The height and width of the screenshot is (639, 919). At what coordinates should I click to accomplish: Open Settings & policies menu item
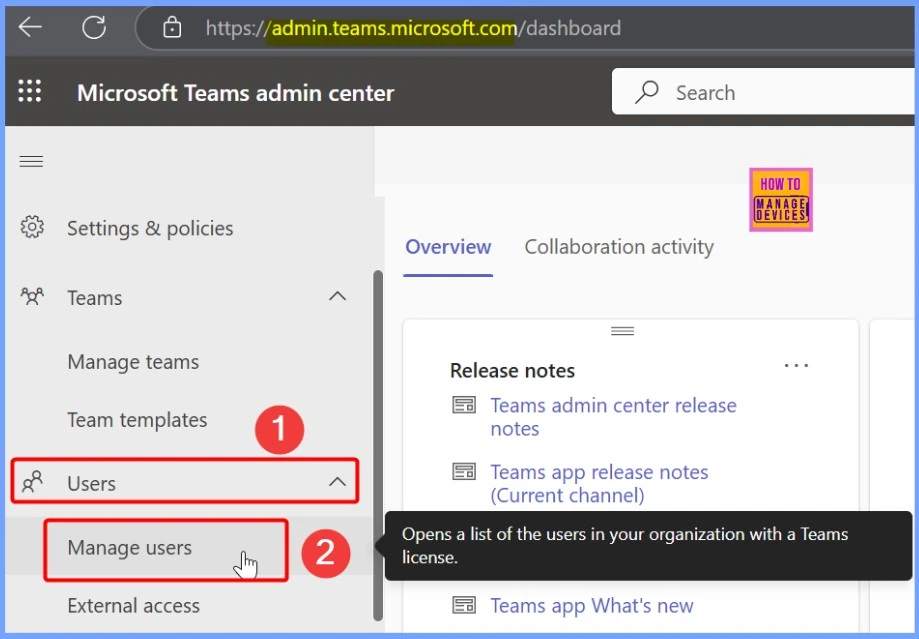pos(150,228)
